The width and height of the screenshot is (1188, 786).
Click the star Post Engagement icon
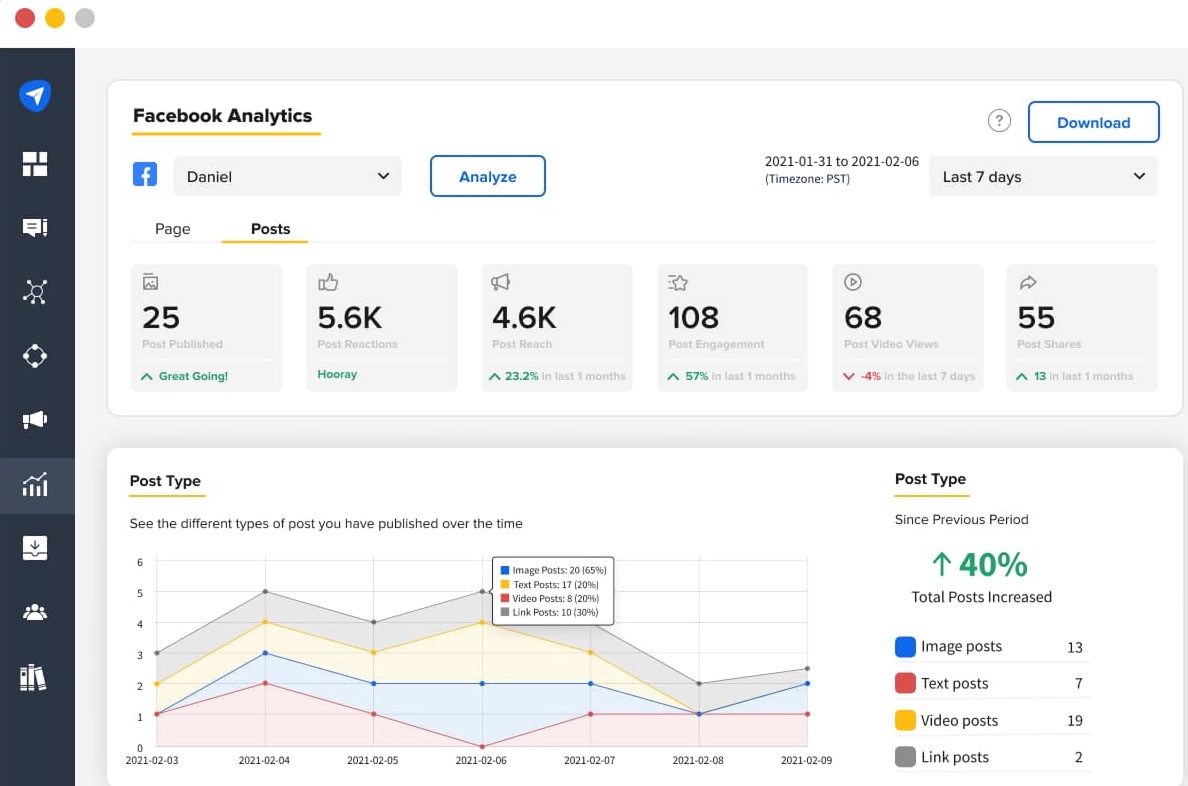pyautogui.click(x=677, y=283)
